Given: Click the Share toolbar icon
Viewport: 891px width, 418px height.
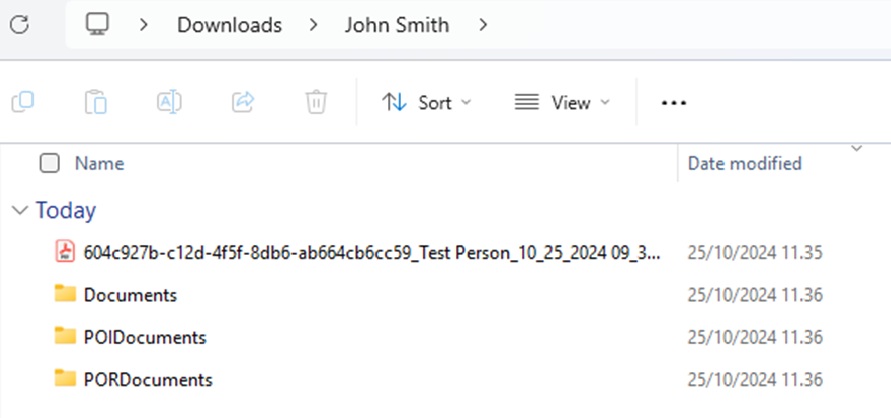Looking at the screenshot, I should 243,102.
